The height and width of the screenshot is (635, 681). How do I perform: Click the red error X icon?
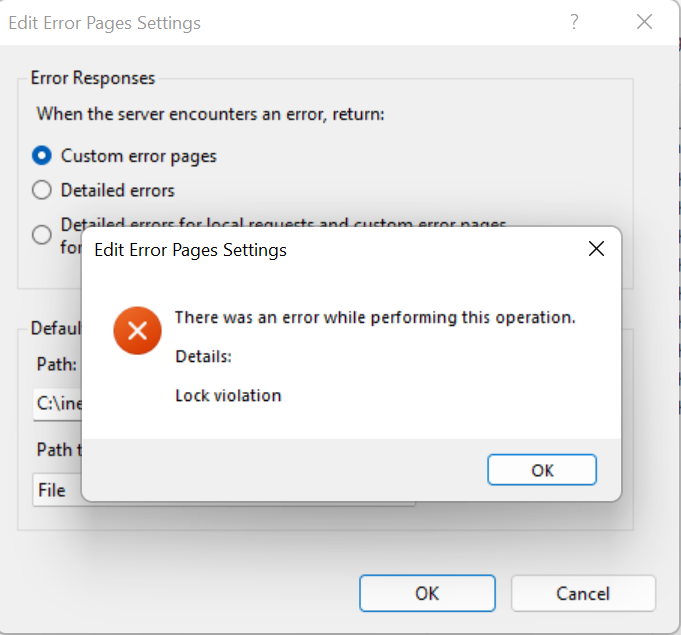coord(138,331)
